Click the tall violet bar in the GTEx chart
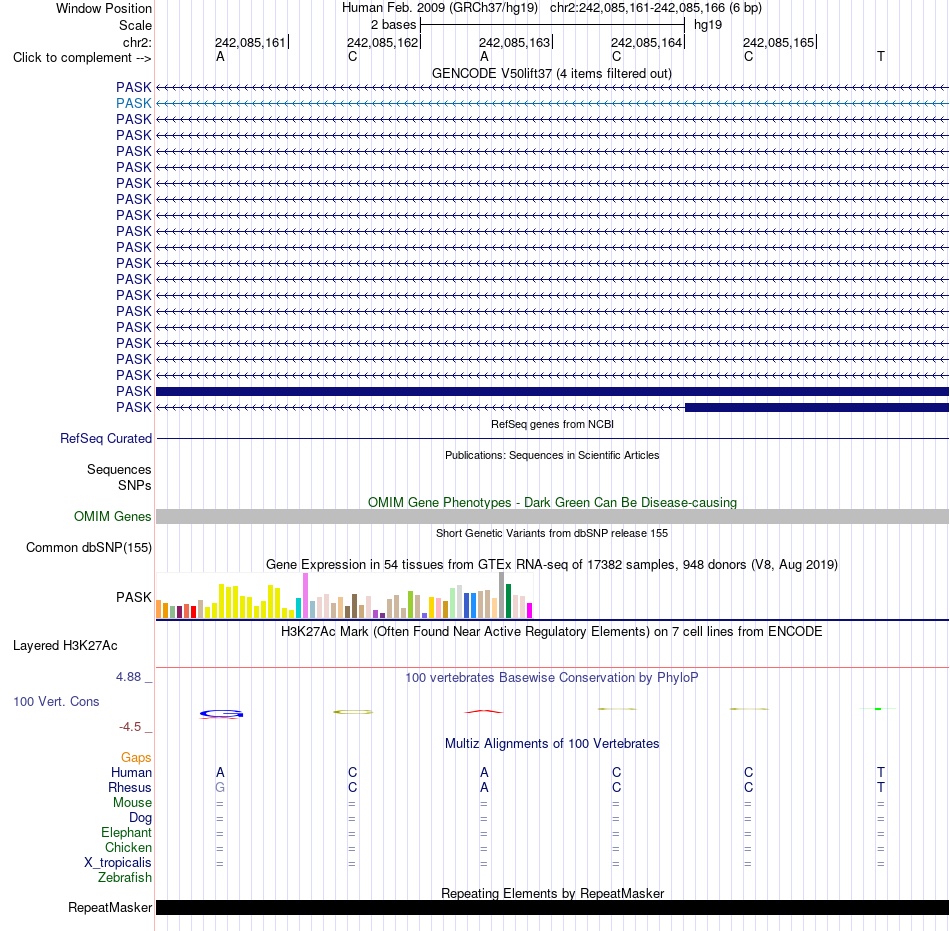 (x=305, y=595)
